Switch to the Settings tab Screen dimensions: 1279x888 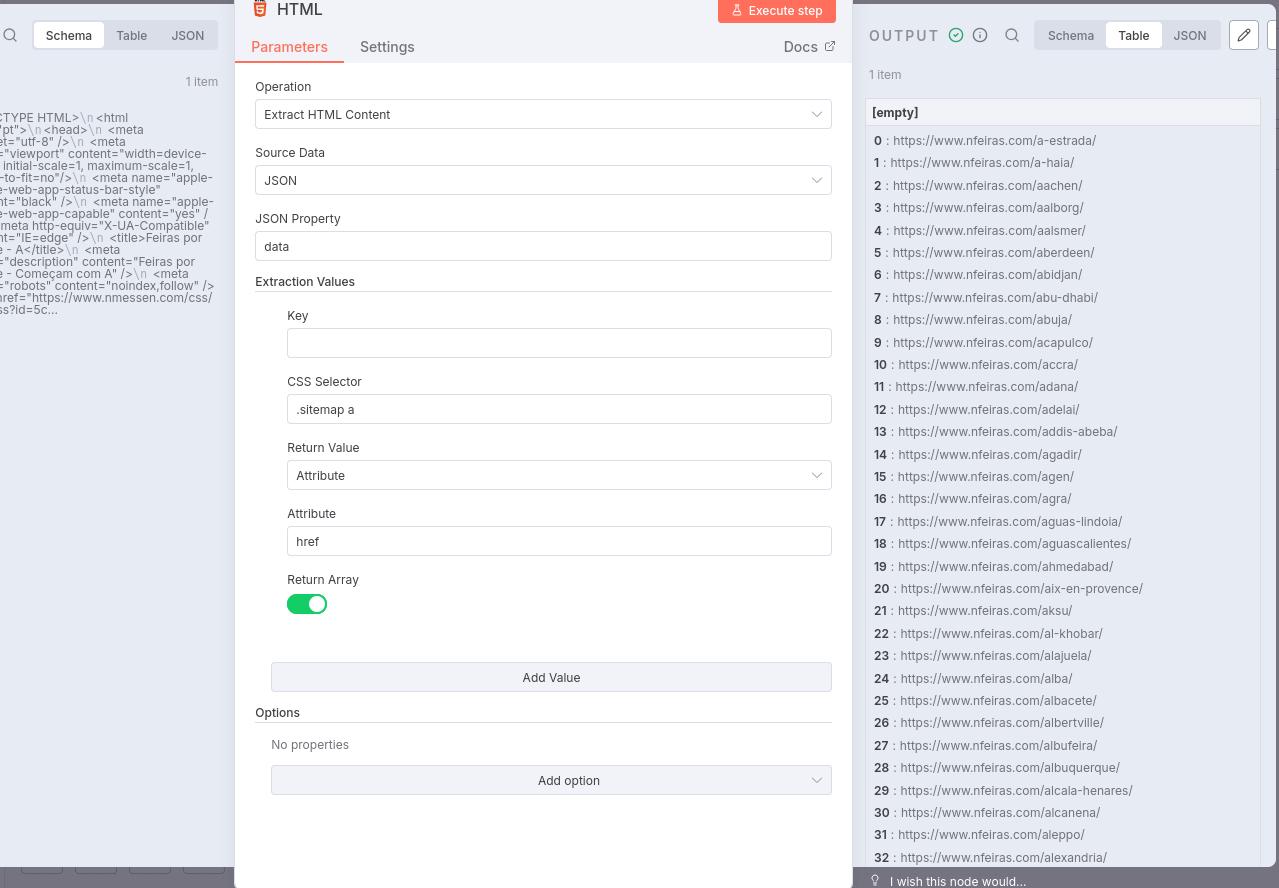(x=387, y=47)
